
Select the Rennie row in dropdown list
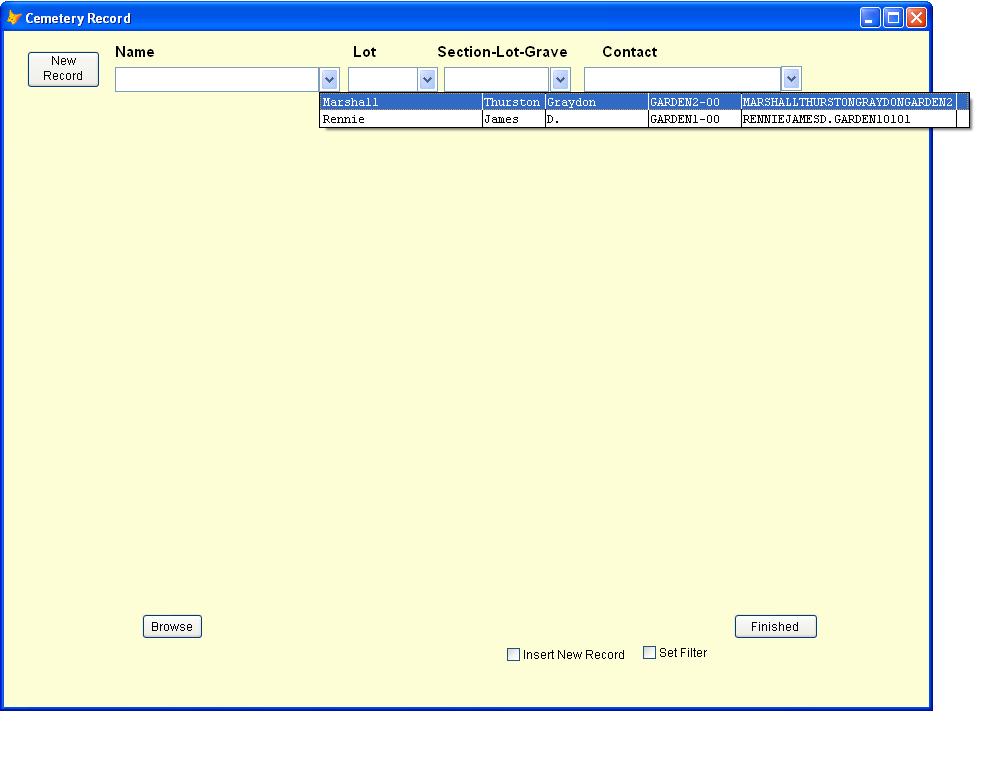coord(644,119)
